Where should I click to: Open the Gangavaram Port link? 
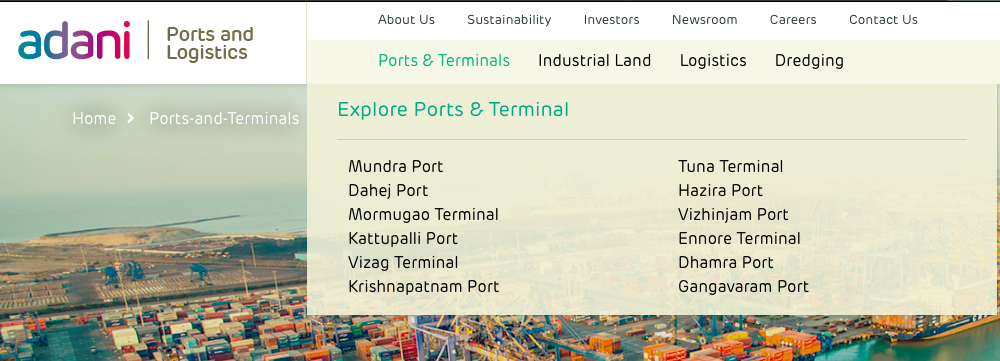(x=743, y=286)
